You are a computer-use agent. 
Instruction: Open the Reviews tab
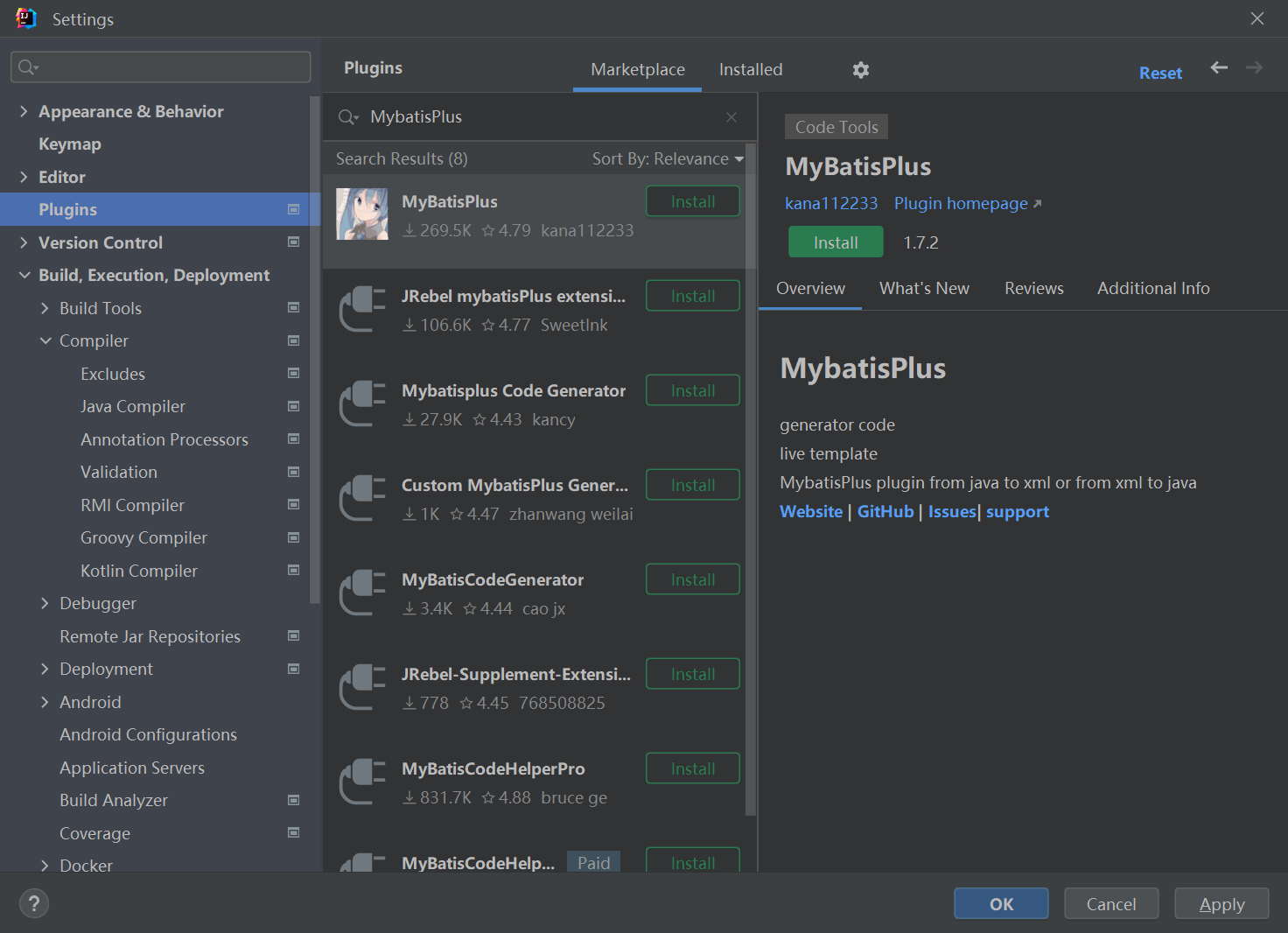1033,288
